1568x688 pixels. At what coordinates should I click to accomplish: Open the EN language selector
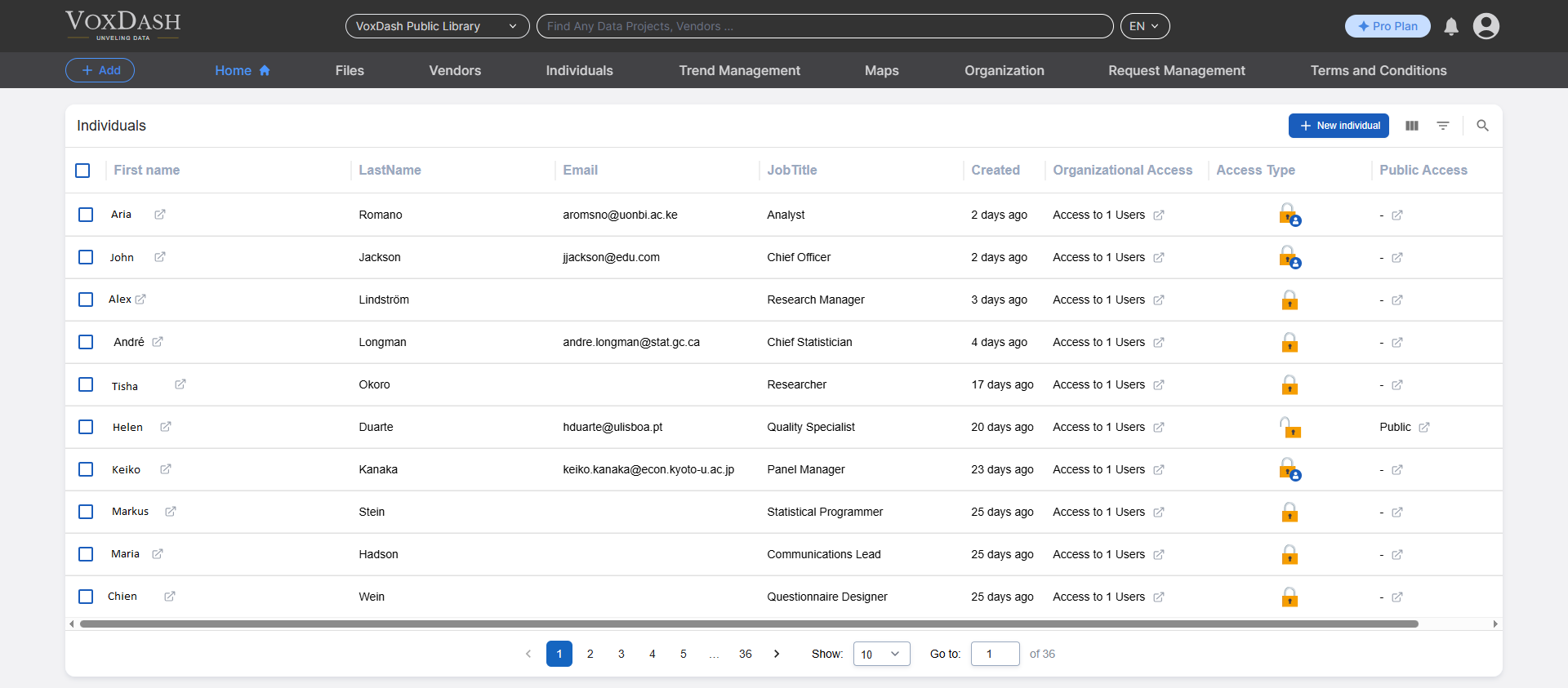[1144, 26]
